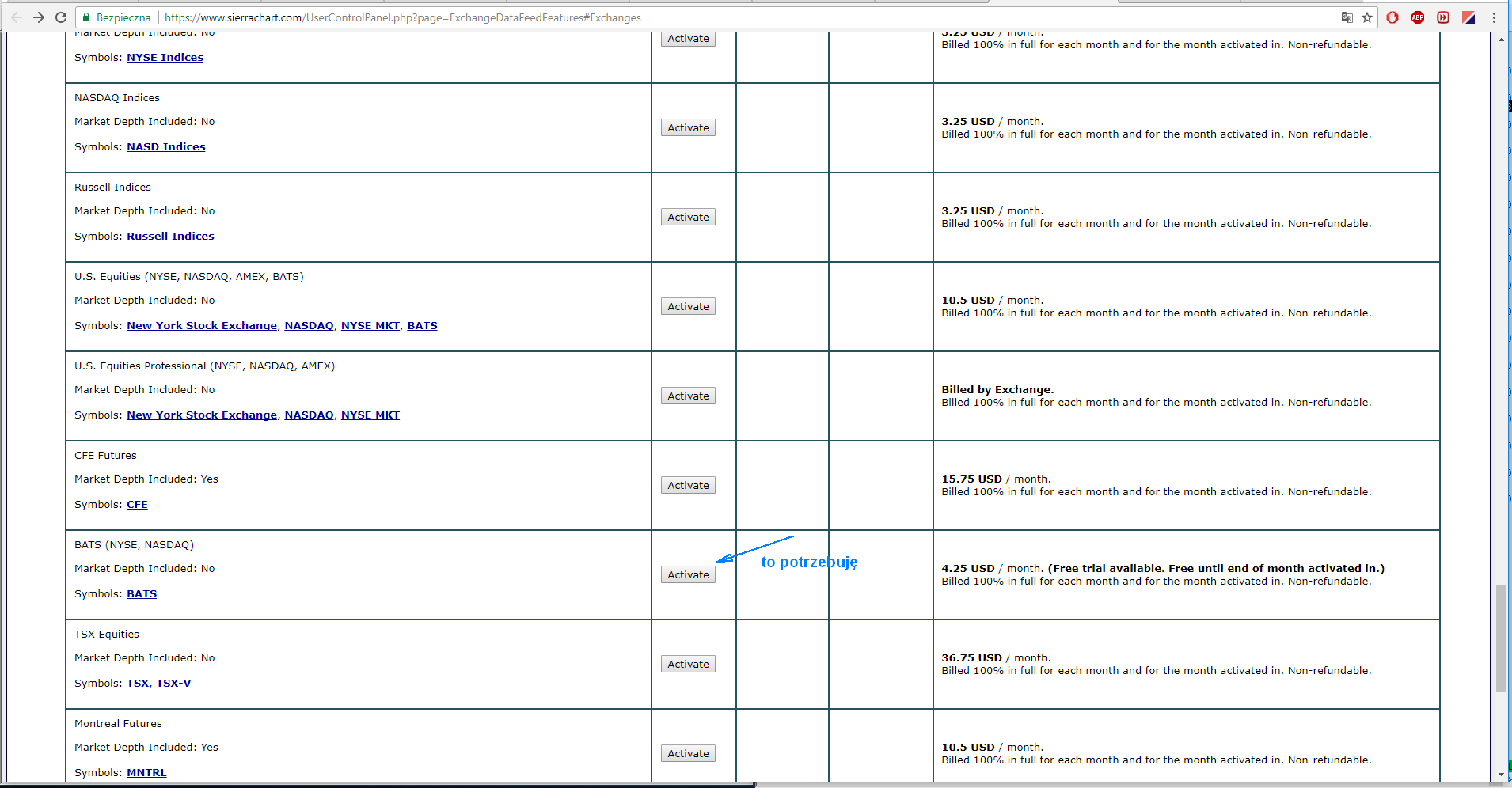Image resolution: width=1512 pixels, height=788 pixels.
Task: Reload the Sierra Chart page
Action: (x=61, y=17)
